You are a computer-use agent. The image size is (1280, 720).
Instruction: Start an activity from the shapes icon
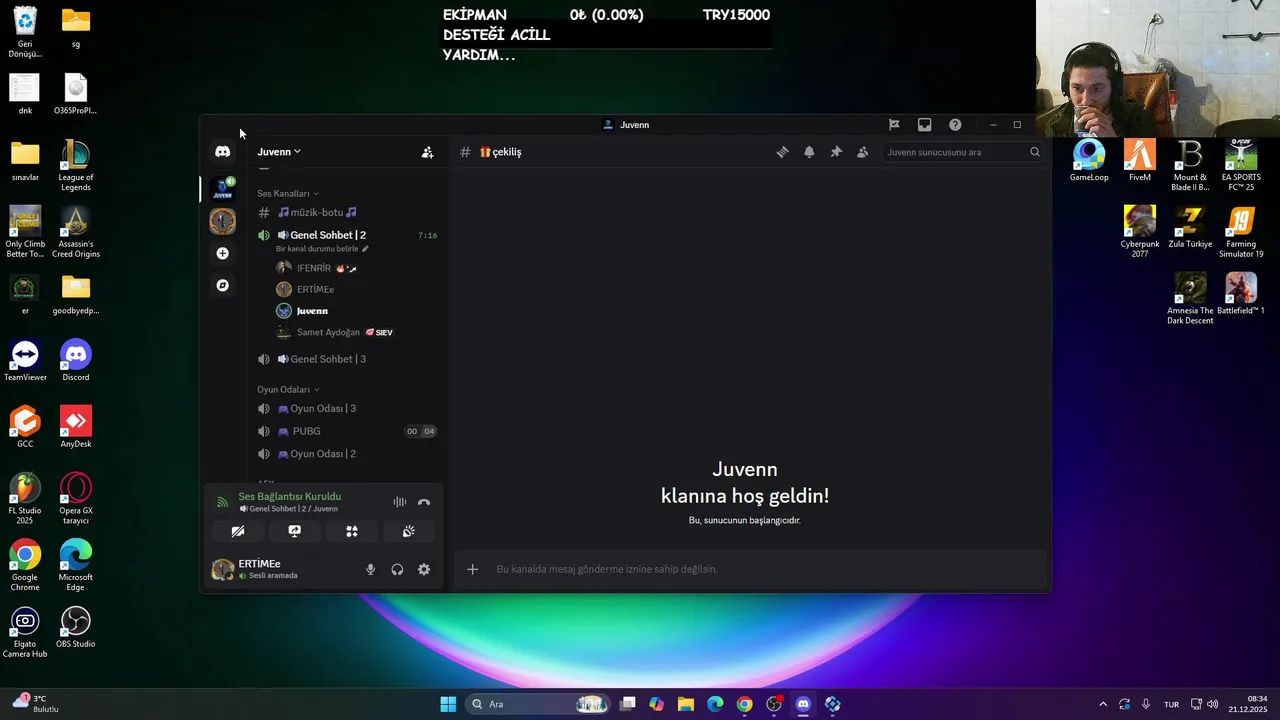(351, 531)
